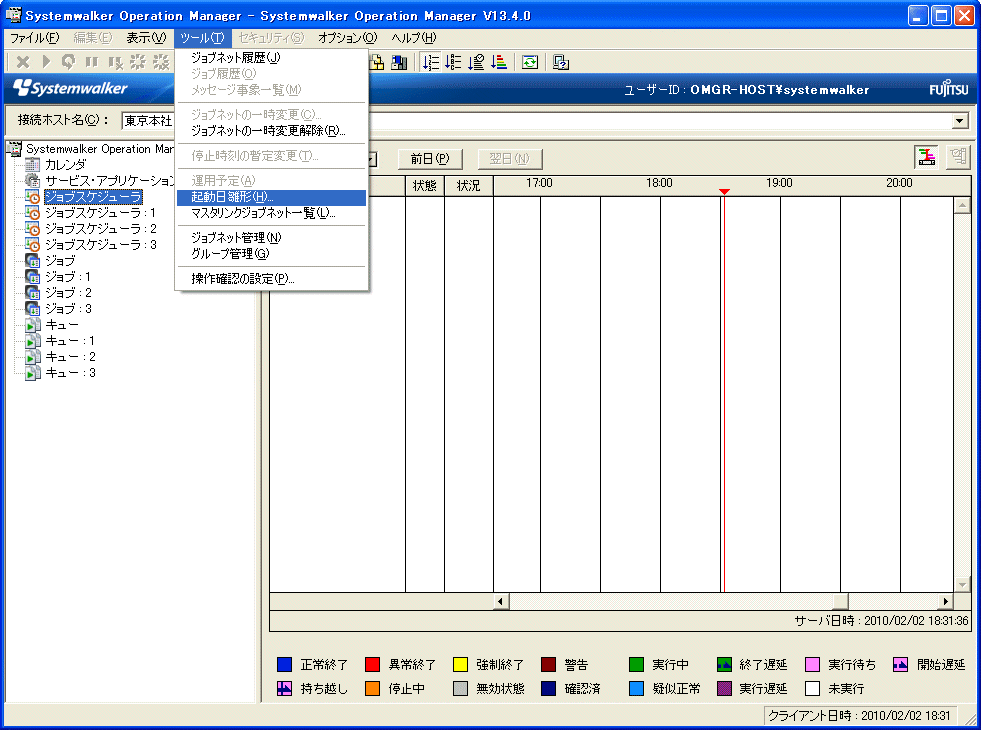The image size is (981, 730).
Task: Click the blue 正常終了 legend swatch
Action: 284,664
